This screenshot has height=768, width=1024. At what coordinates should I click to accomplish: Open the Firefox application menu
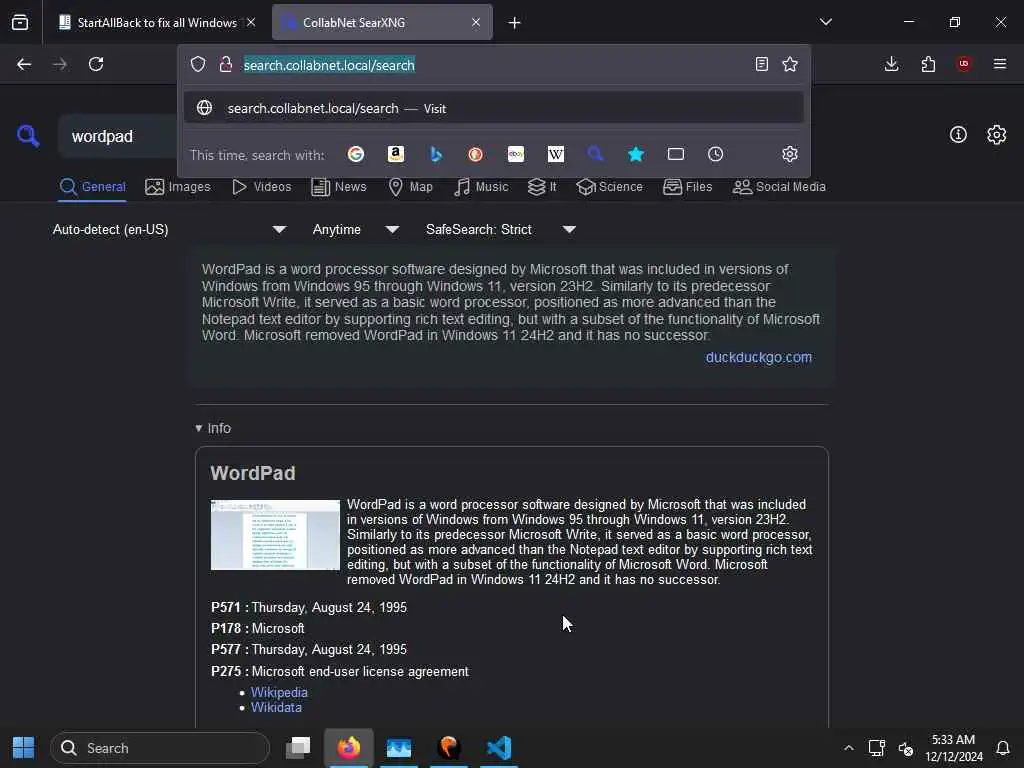[1000, 64]
